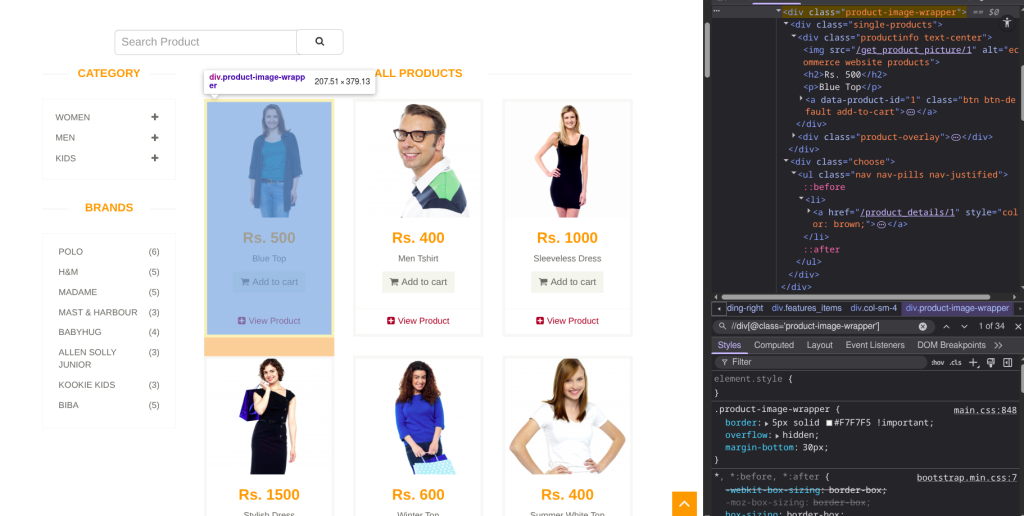Click the #F7F7F5 border color swatch

(x=829, y=423)
